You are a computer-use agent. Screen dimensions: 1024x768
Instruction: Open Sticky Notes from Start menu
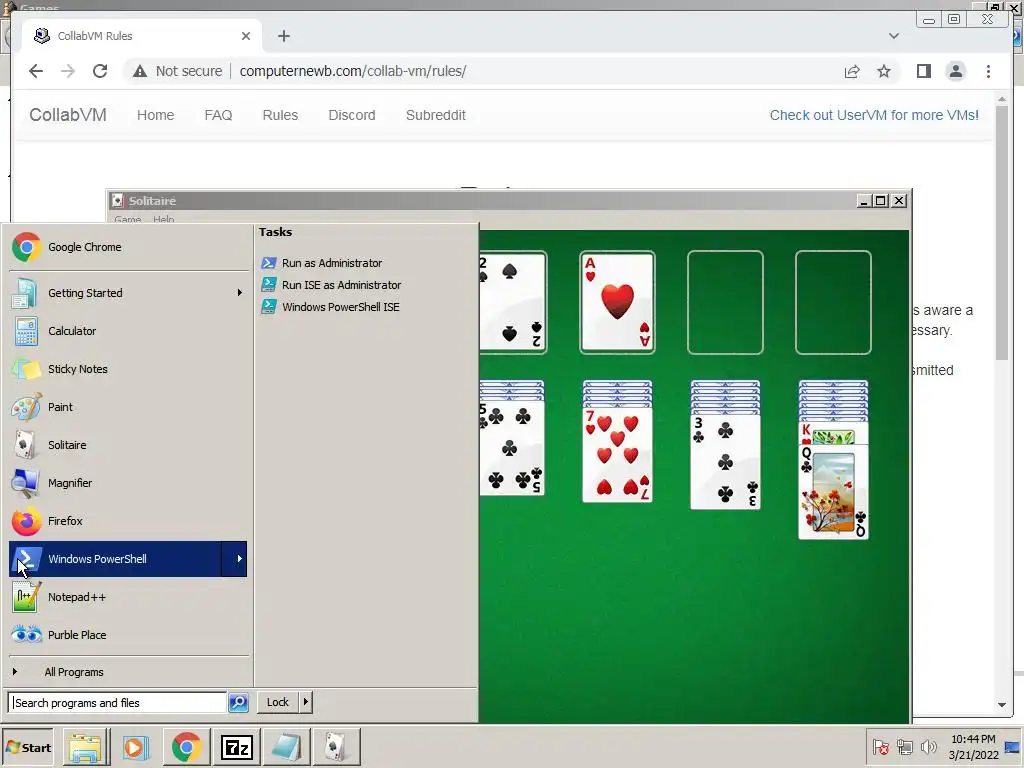click(128, 369)
